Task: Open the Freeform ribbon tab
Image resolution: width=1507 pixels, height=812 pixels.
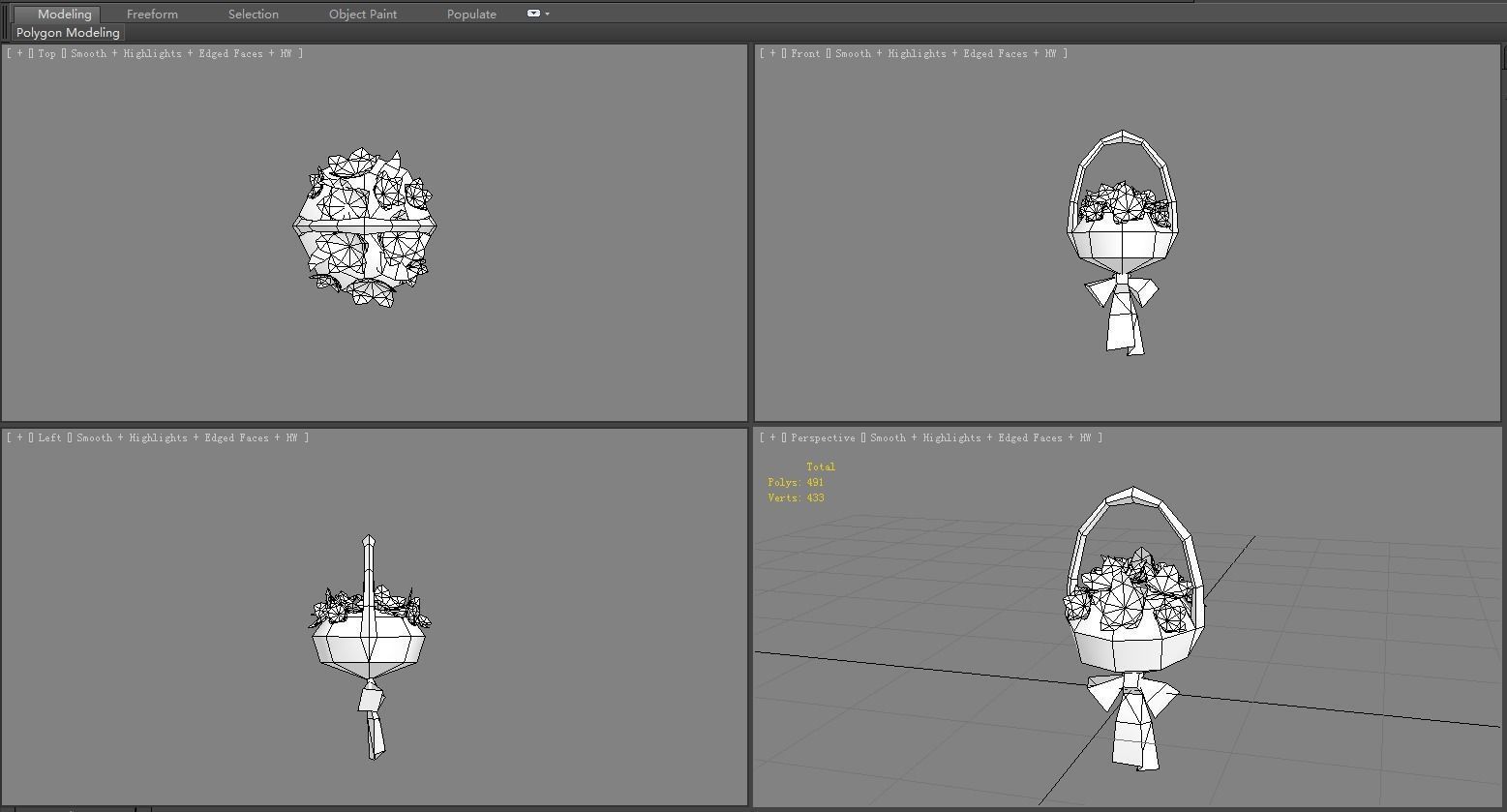Action: click(152, 14)
